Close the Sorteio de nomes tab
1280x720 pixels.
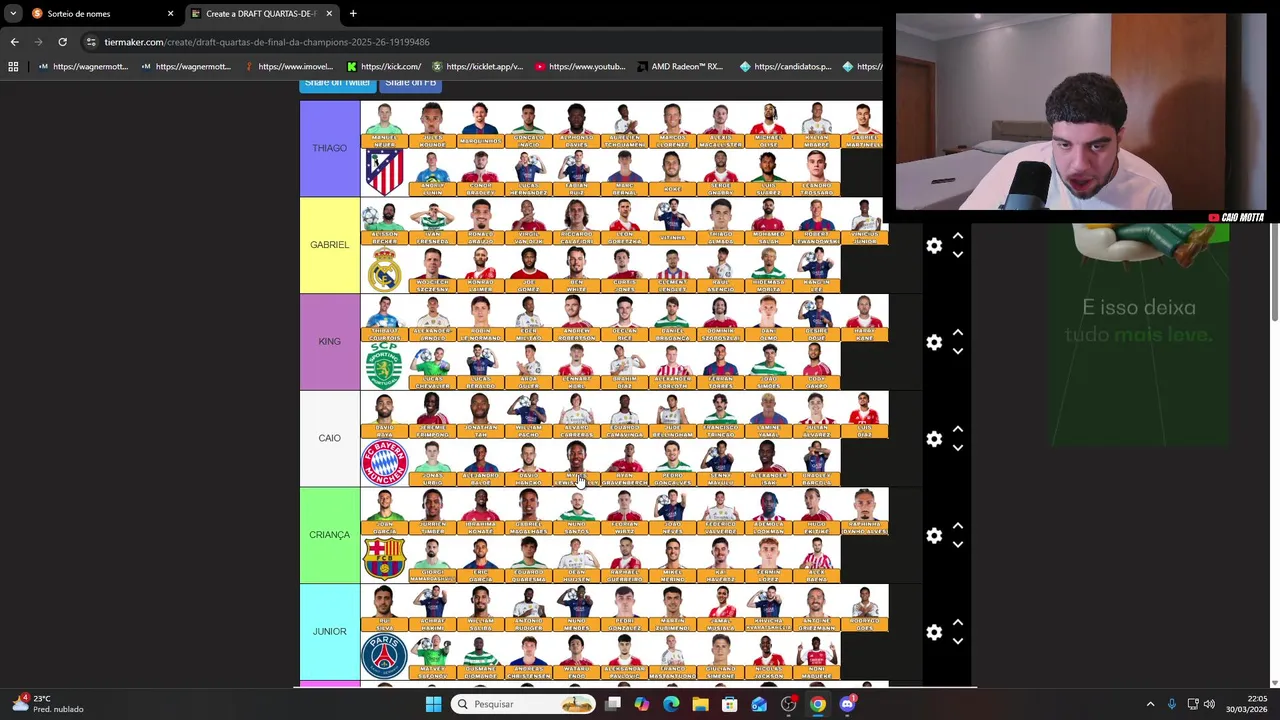170,14
